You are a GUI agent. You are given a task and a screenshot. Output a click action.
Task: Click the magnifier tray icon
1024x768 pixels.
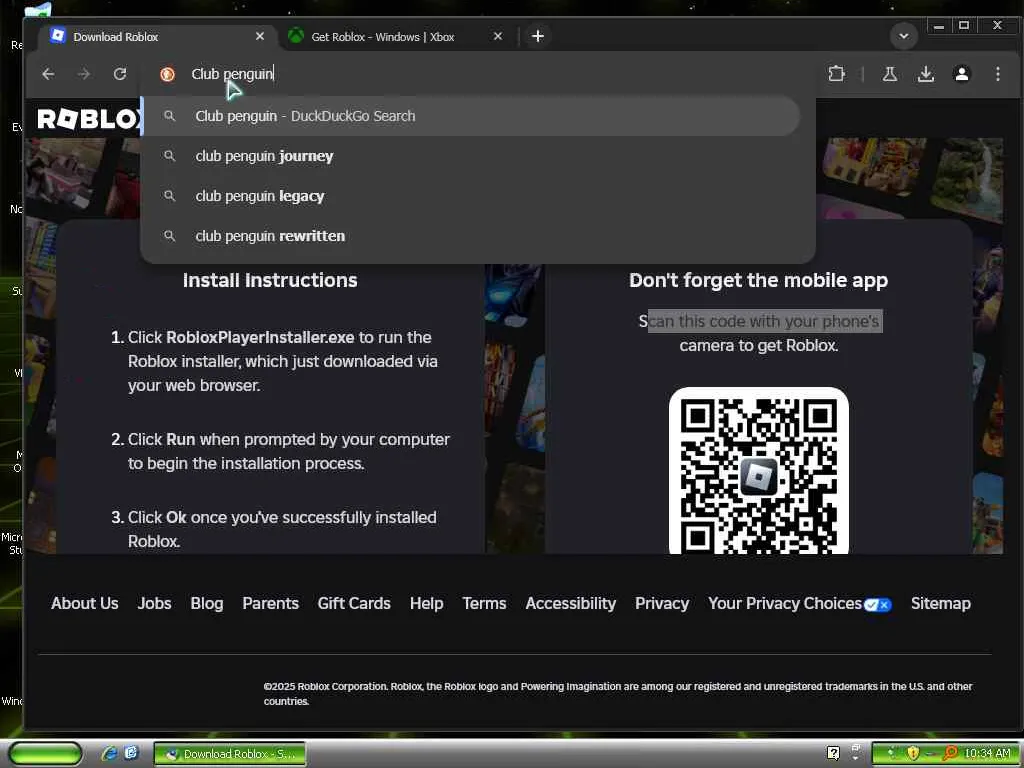point(950,754)
